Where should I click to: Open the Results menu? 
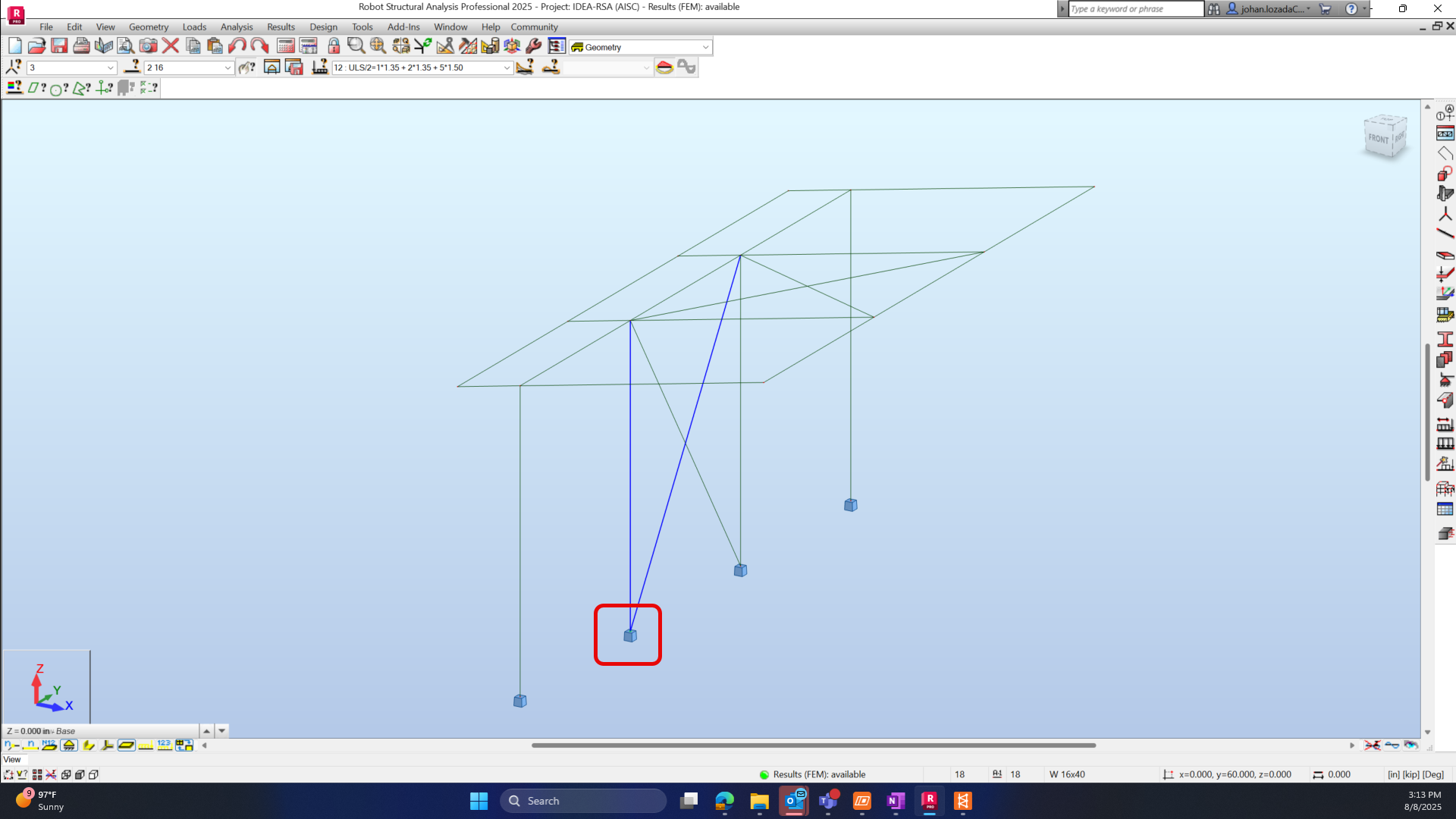click(281, 27)
